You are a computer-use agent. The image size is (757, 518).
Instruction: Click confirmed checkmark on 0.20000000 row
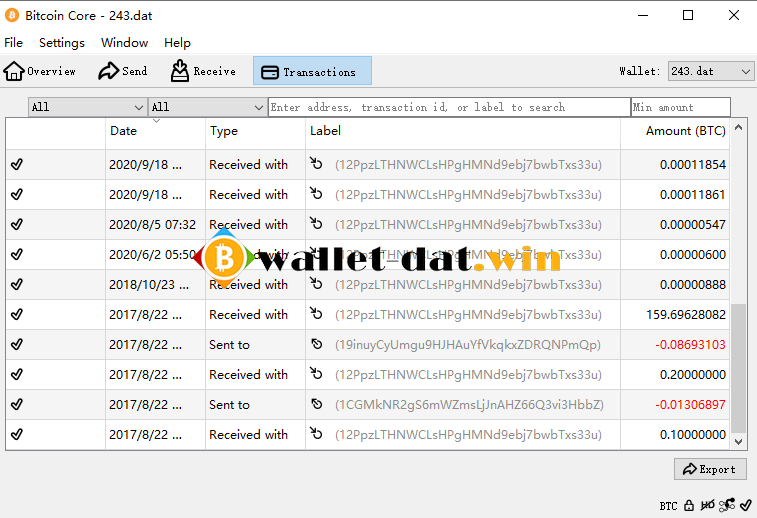coord(17,374)
